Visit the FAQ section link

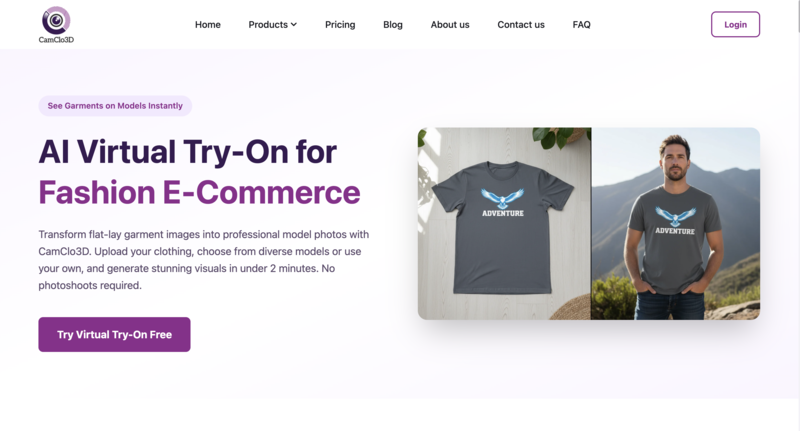[x=582, y=24]
